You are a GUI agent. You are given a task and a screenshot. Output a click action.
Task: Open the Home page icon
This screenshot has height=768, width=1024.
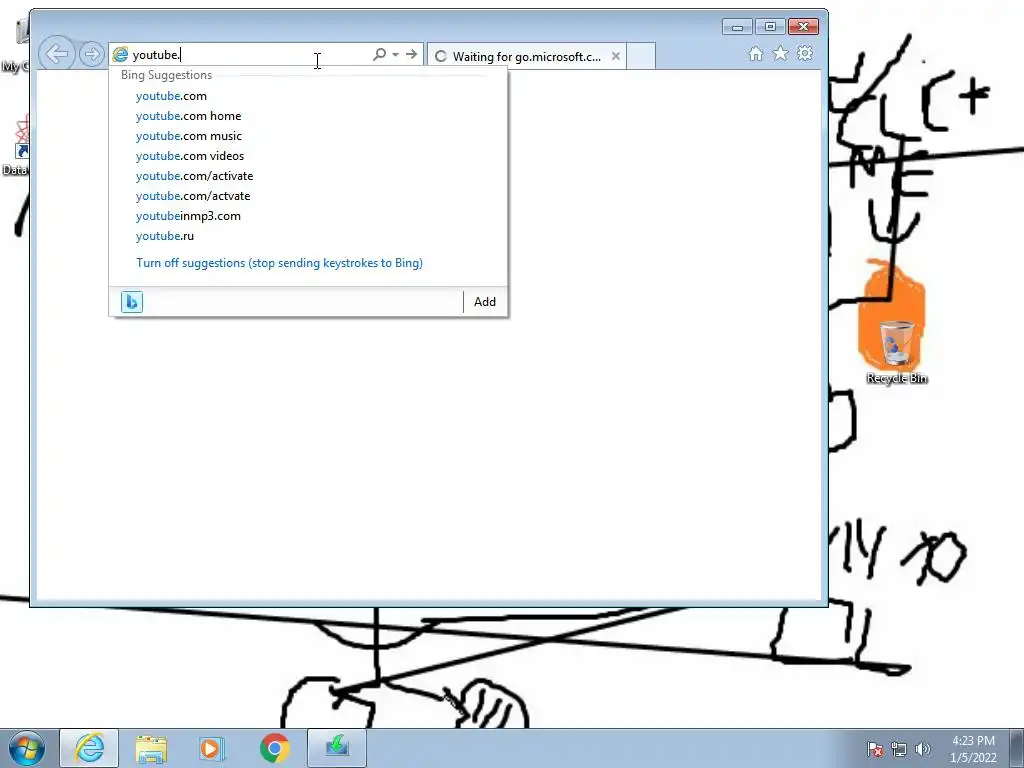pos(756,54)
